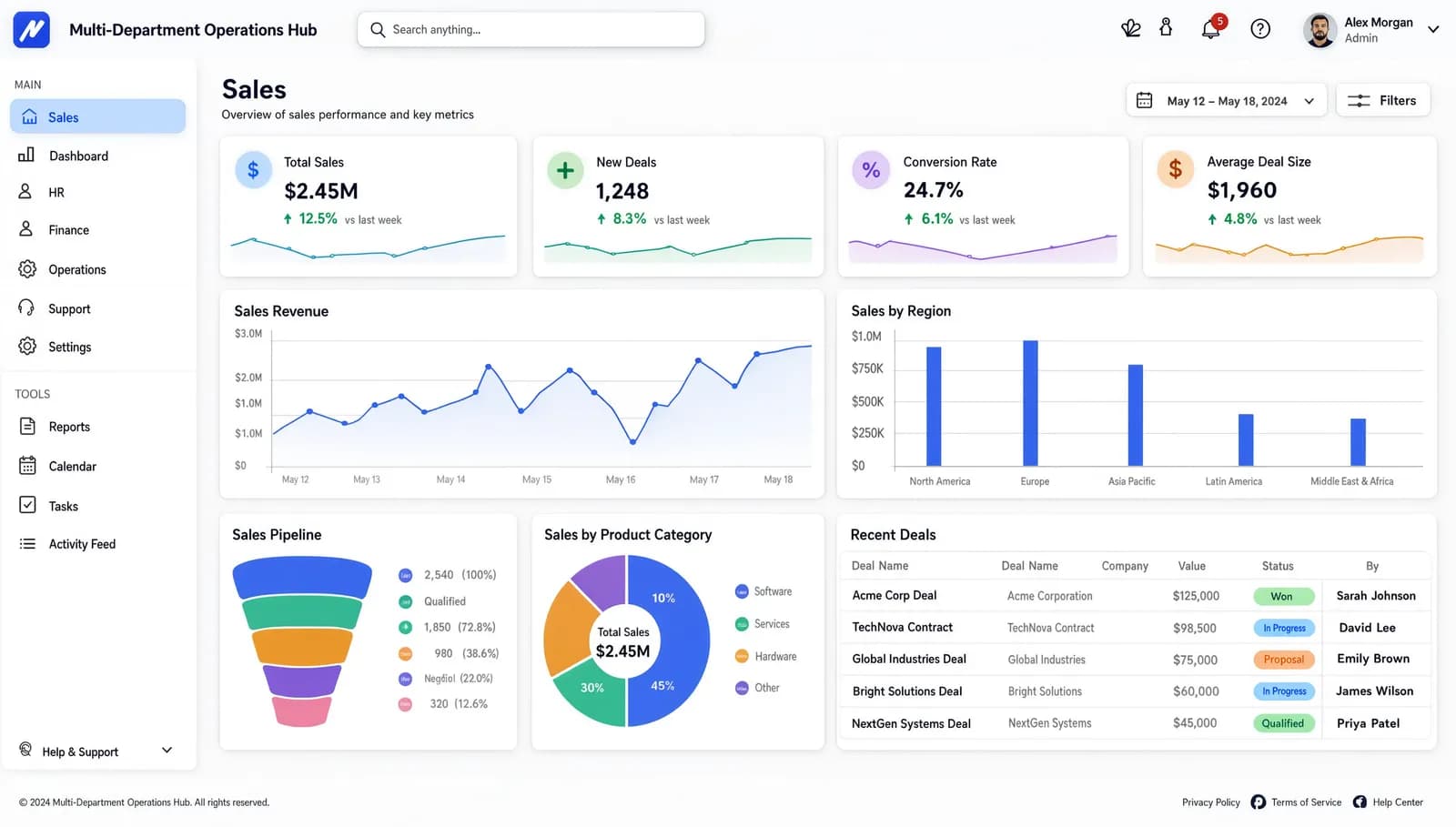Click the Europe bar in region chart
This screenshot has width=1456, height=827.
[1030, 403]
